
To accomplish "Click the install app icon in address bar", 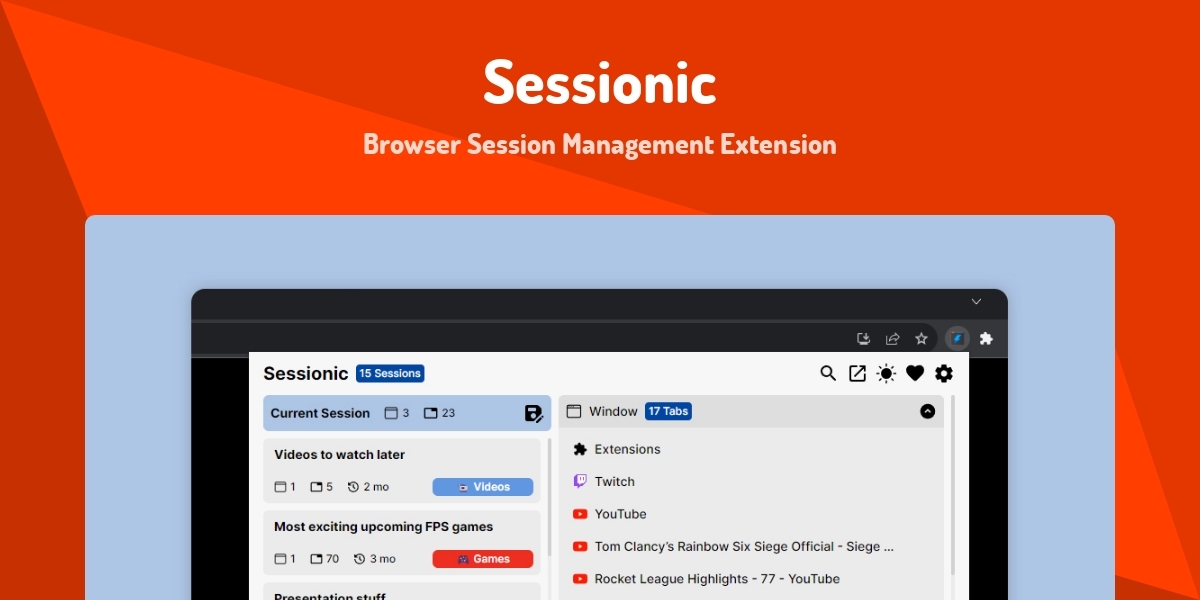I will coord(865,339).
